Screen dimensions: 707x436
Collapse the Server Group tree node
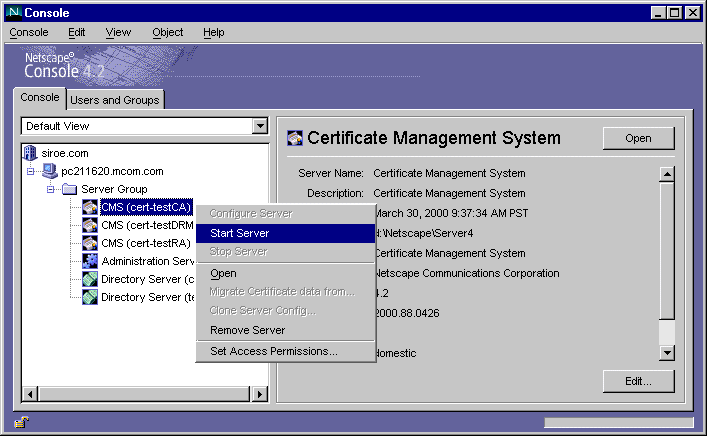[x=49, y=189]
